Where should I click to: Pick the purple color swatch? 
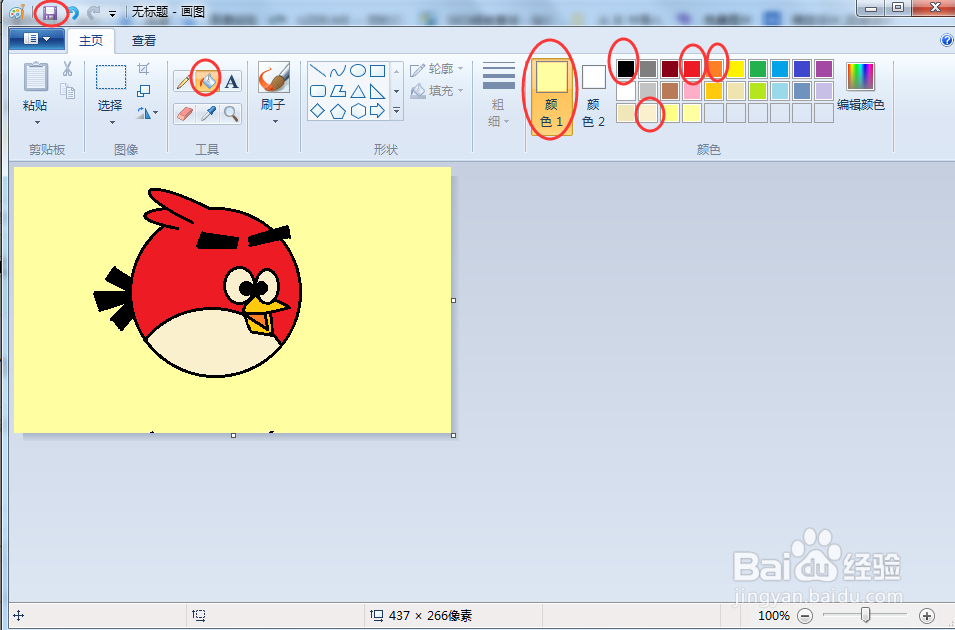coord(823,69)
